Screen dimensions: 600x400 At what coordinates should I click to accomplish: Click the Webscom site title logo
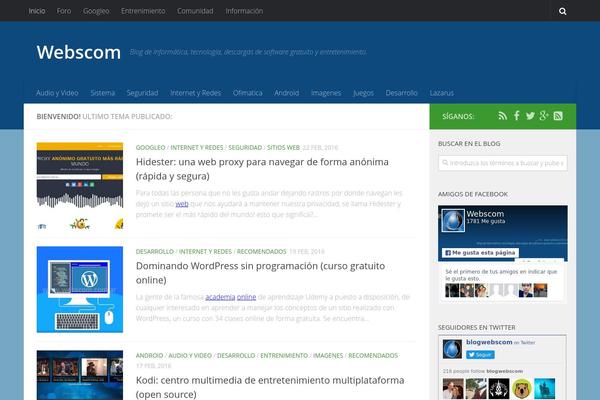pyautogui.click(x=79, y=52)
